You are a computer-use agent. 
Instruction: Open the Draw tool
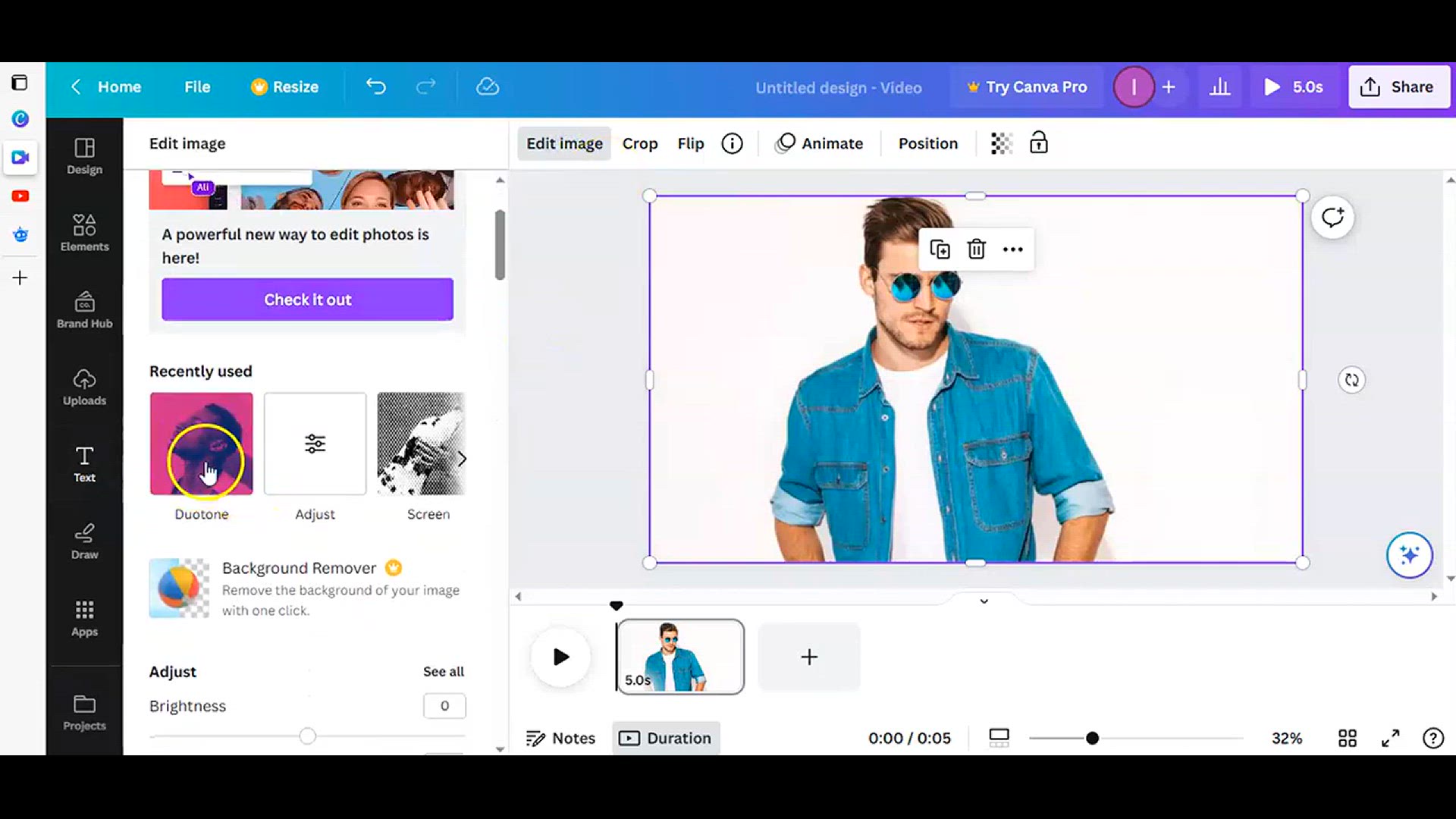pos(84,541)
